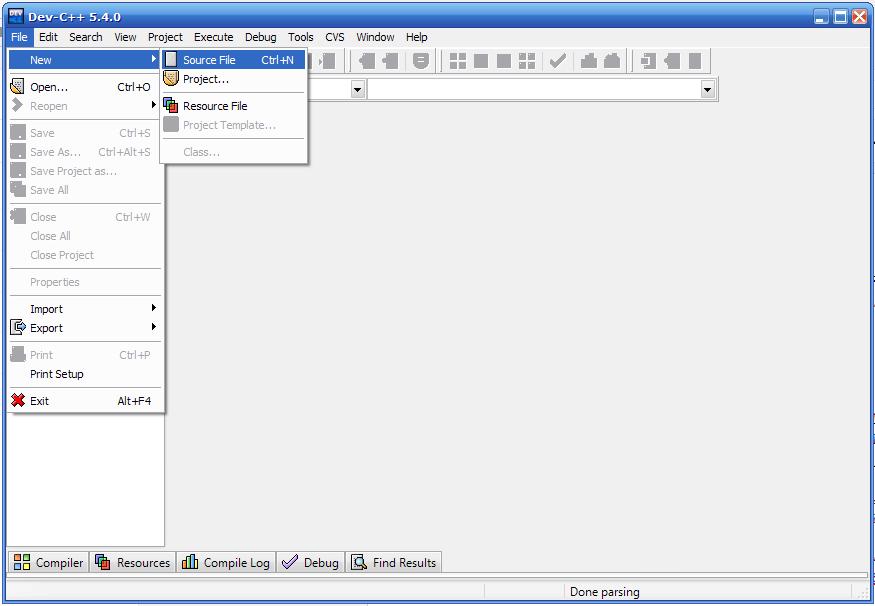Switch to the Resources bottom tab
The width and height of the screenshot is (875, 606).
point(133,562)
